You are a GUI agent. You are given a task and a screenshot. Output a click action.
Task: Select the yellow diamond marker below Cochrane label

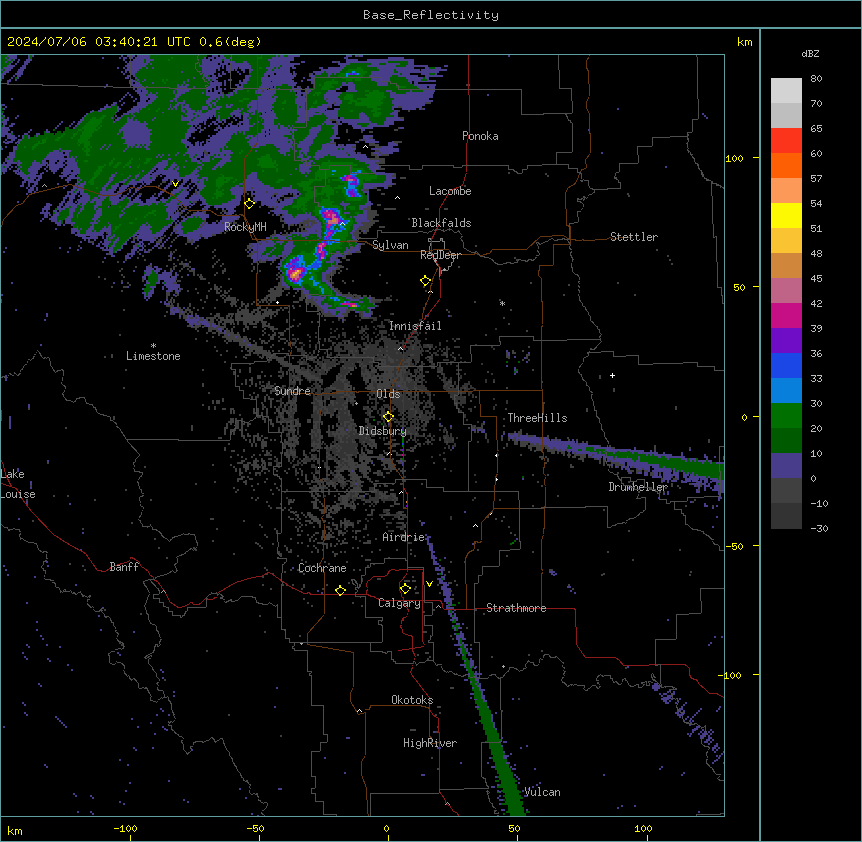click(340, 590)
